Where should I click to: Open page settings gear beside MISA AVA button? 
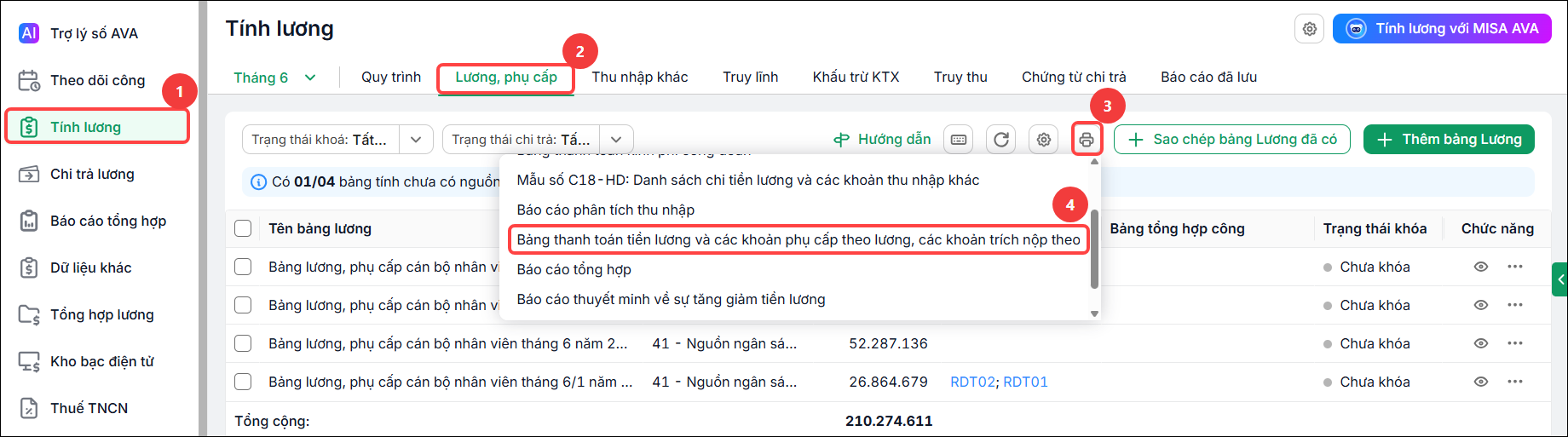coord(1310,29)
